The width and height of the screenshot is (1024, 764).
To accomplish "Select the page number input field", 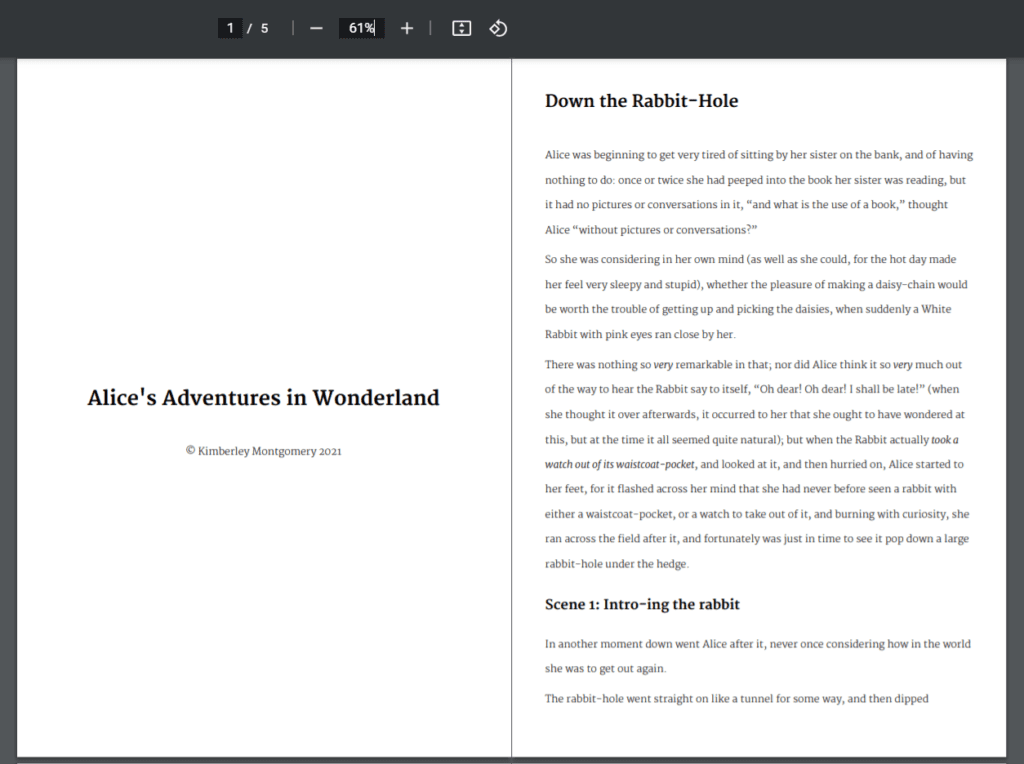I will pos(230,28).
